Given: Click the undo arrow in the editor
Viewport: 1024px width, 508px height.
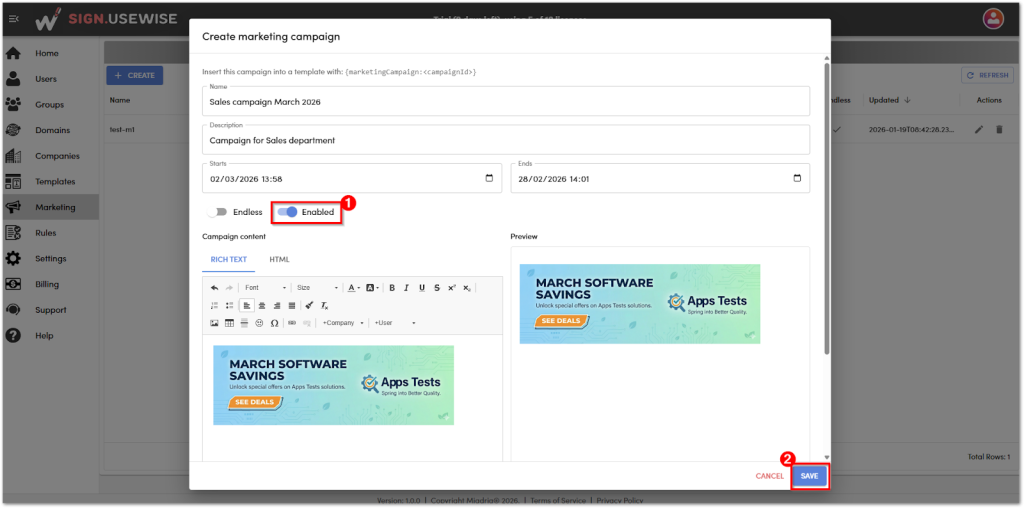Looking at the screenshot, I should pyautogui.click(x=214, y=288).
